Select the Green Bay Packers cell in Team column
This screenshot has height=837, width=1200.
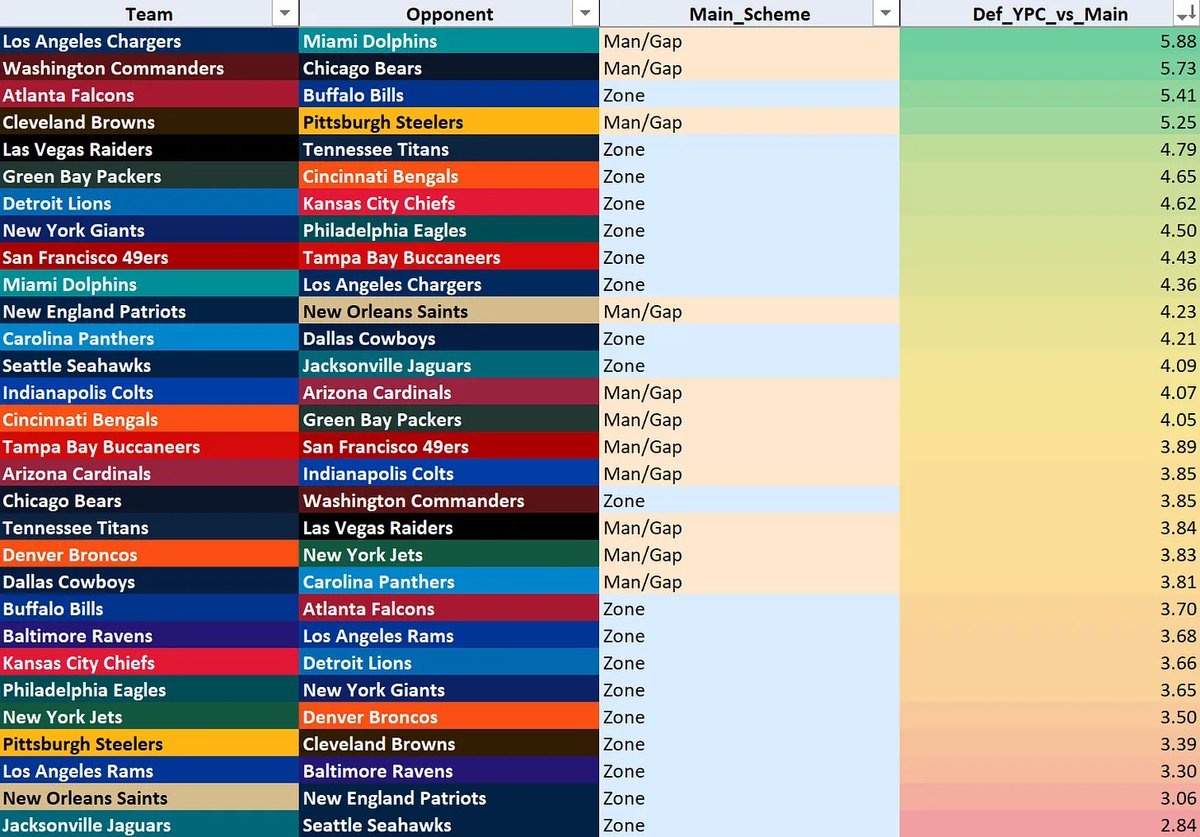(x=149, y=177)
